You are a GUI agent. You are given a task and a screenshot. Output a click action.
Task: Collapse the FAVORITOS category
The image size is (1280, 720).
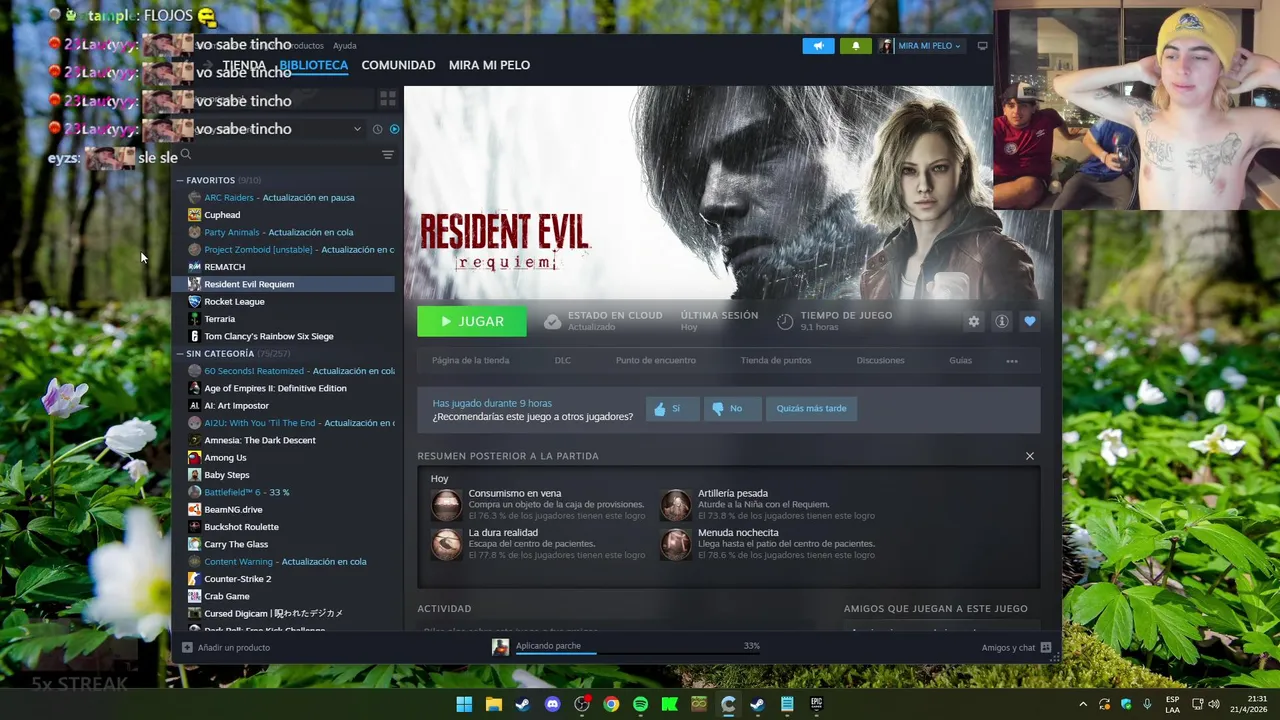tap(180, 180)
